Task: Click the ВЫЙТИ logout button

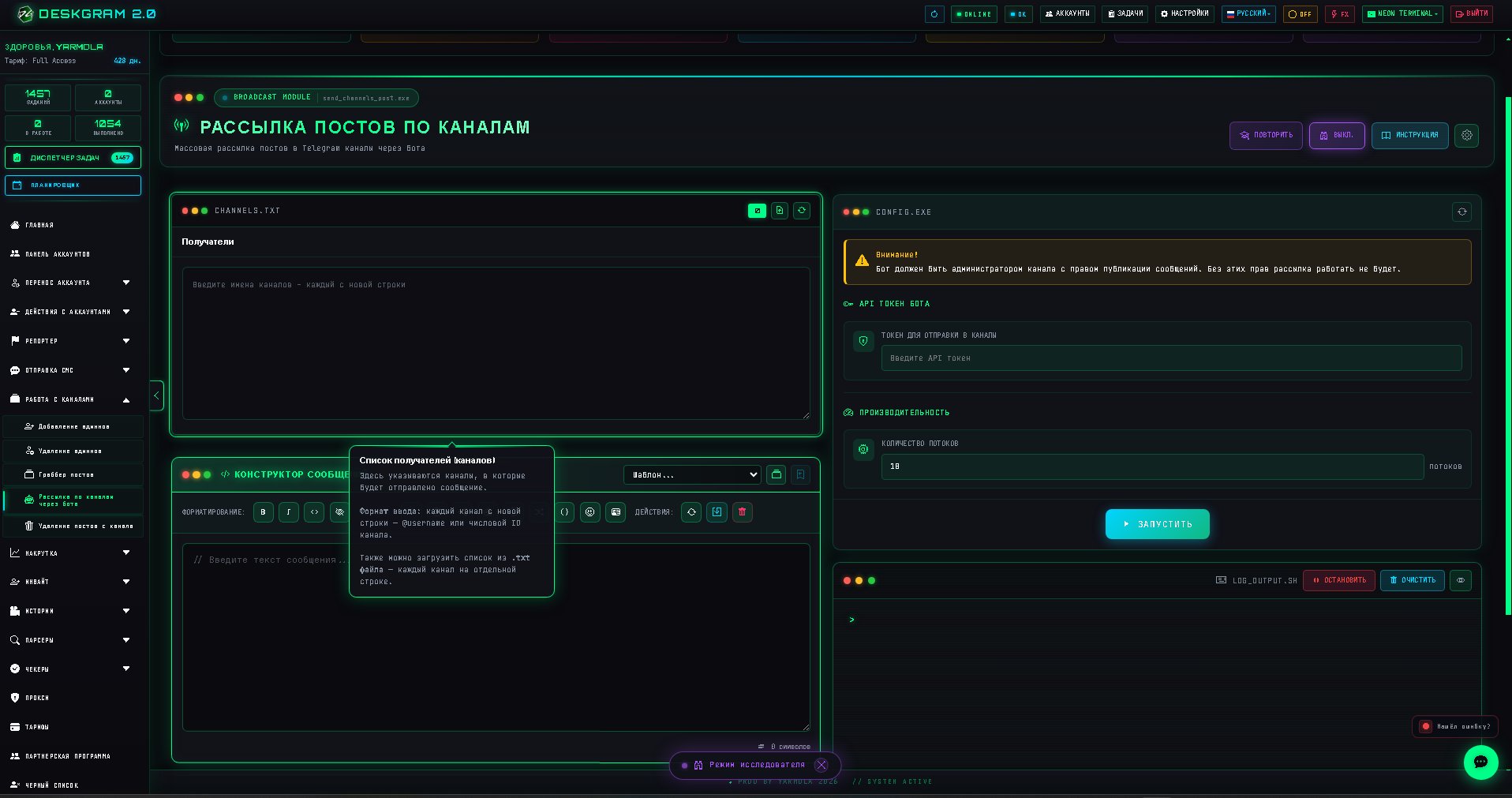Action: (1472, 14)
